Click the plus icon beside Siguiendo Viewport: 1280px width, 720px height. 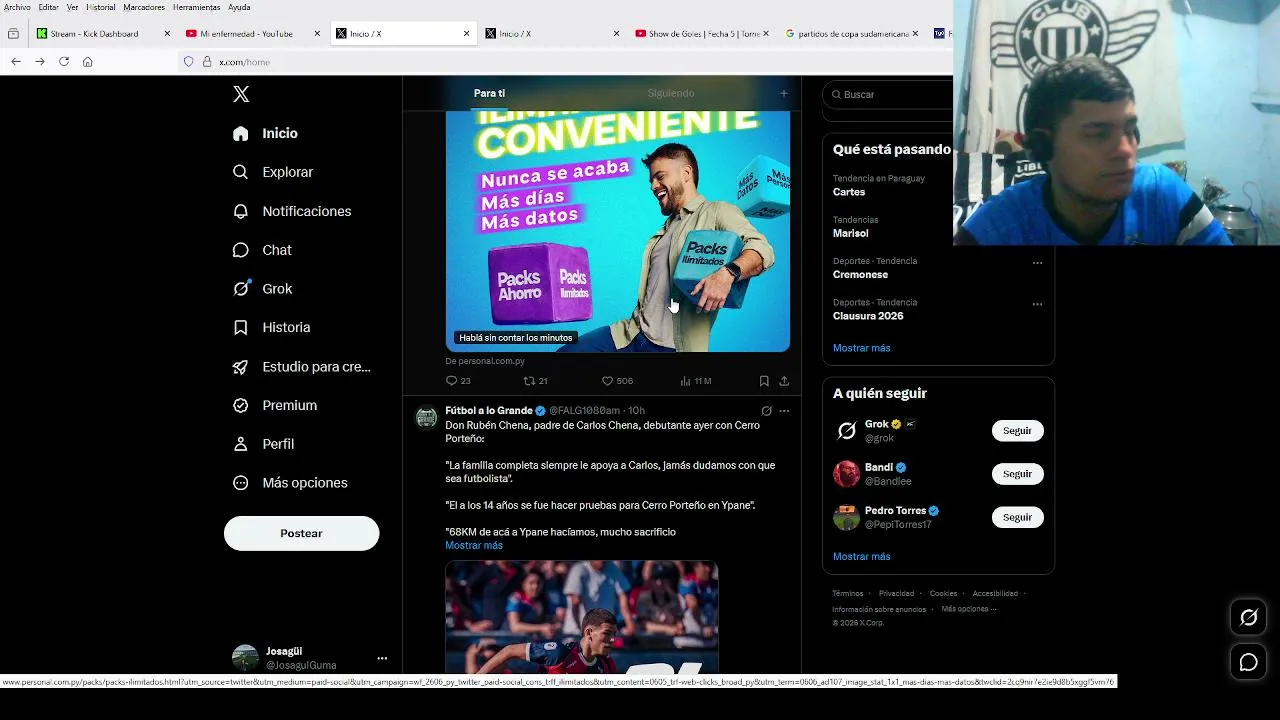pos(784,93)
